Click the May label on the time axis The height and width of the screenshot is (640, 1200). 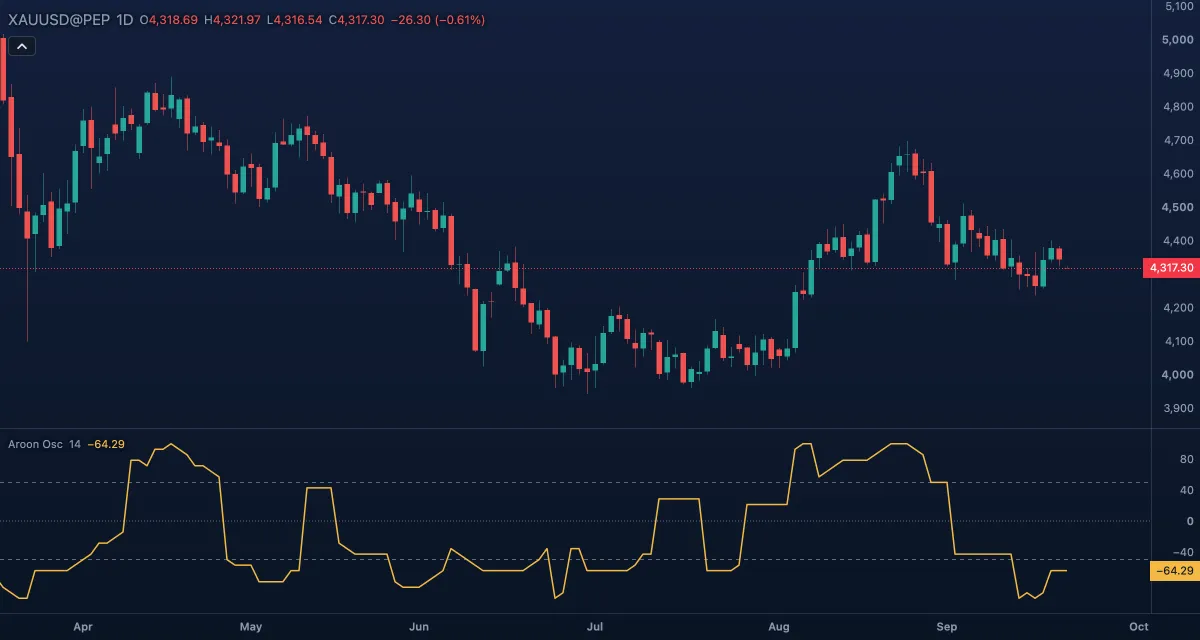(251, 627)
